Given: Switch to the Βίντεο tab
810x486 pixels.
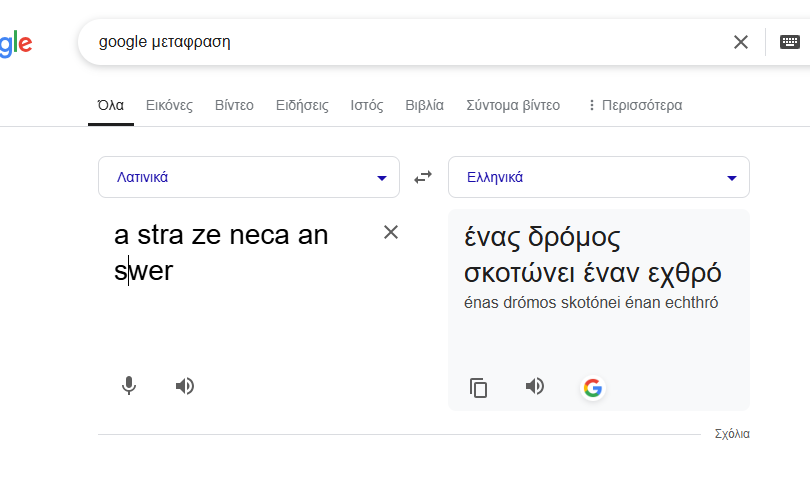Looking at the screenshot, I should coord(234,105).
